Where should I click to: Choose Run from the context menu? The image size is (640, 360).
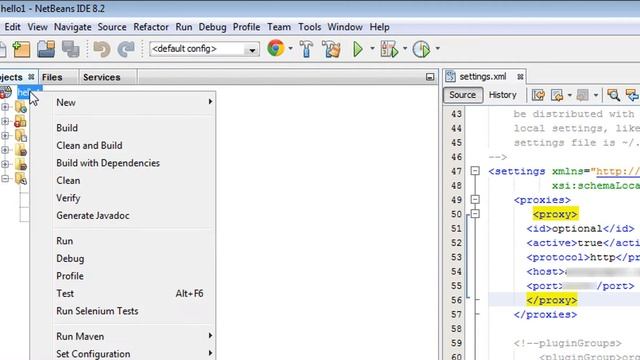tap(64, 241)
